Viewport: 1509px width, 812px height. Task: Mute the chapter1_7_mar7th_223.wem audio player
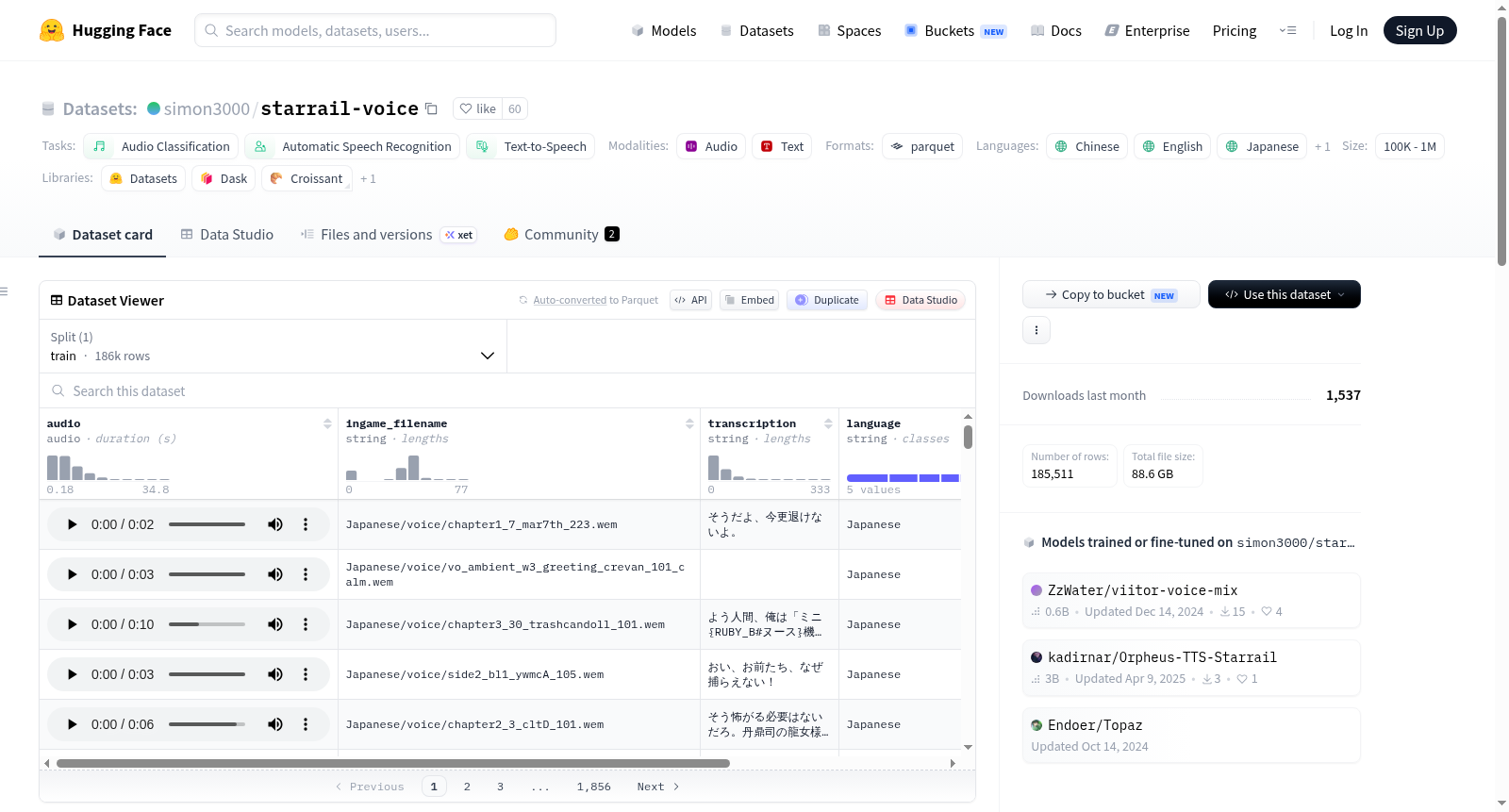pyautogui.click(x=275, y=524)
